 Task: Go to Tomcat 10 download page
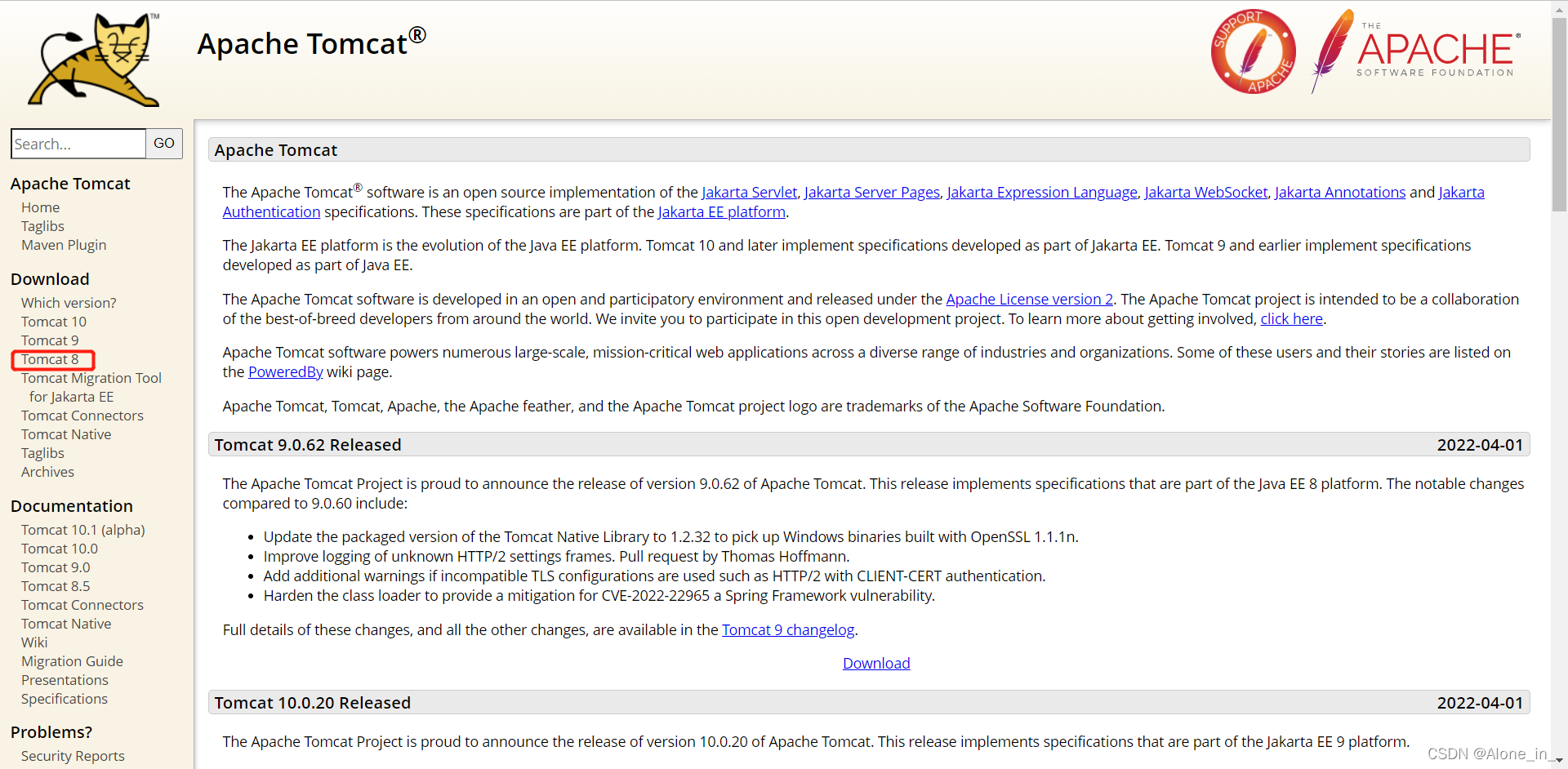(54, 322)
